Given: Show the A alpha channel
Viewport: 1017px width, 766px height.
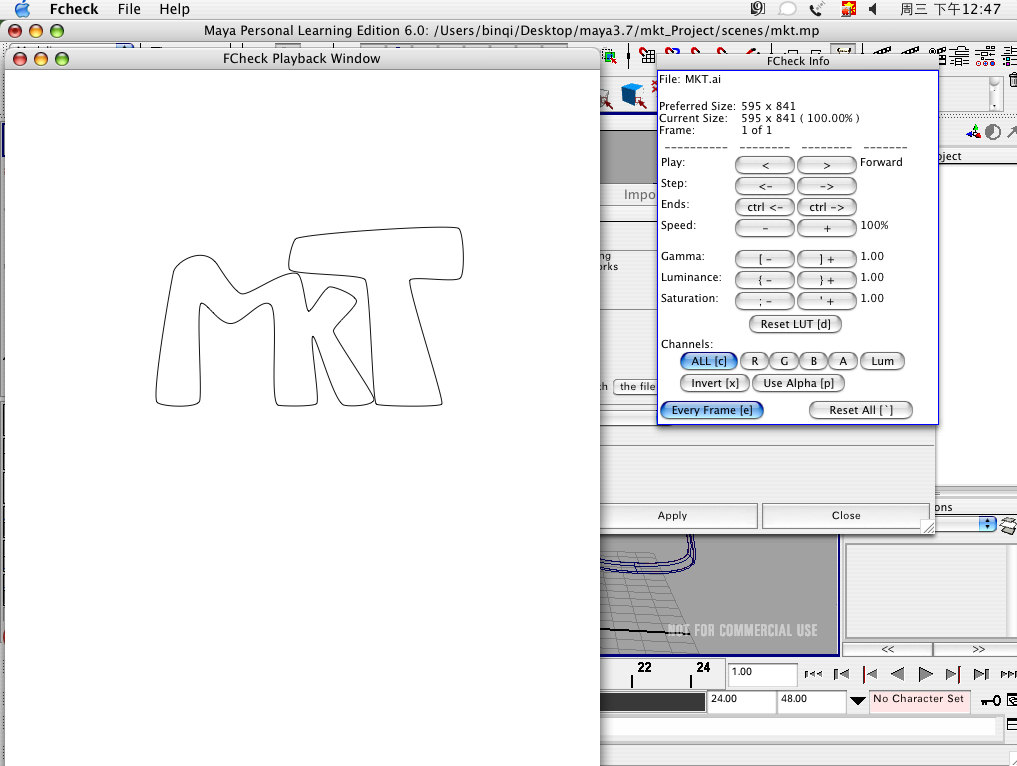Looking at the screenshot, I should coord(843,361).
